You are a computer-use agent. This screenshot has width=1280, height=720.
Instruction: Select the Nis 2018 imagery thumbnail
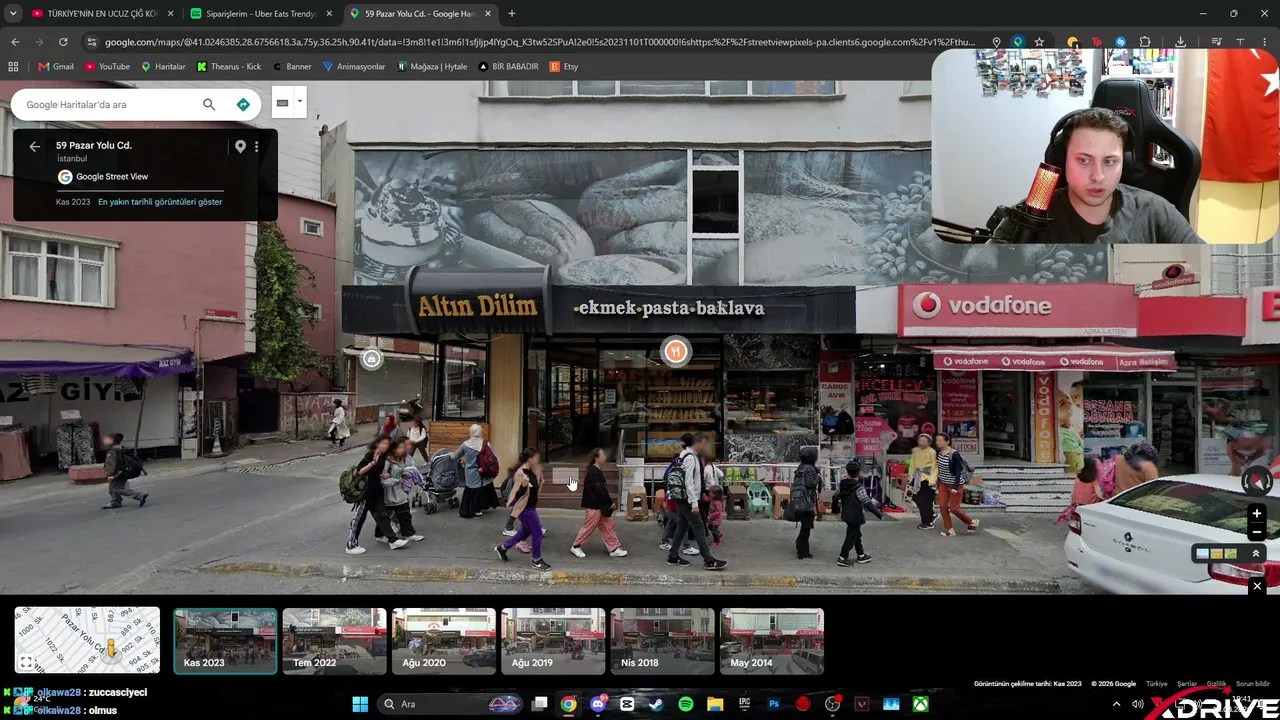[x=662, y=641]
